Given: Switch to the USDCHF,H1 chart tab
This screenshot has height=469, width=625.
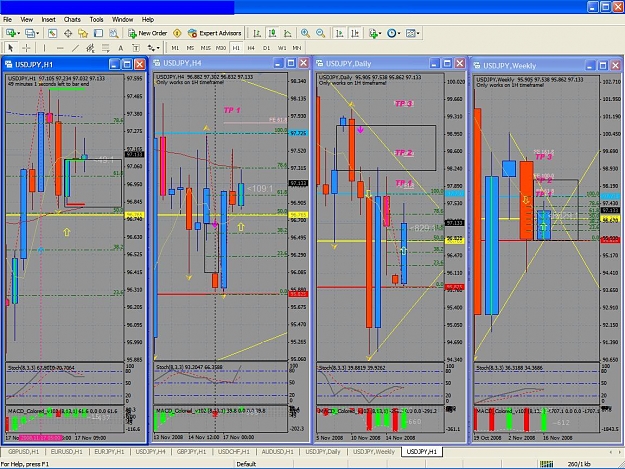Looking at the screenshot, I should (234, 452).
